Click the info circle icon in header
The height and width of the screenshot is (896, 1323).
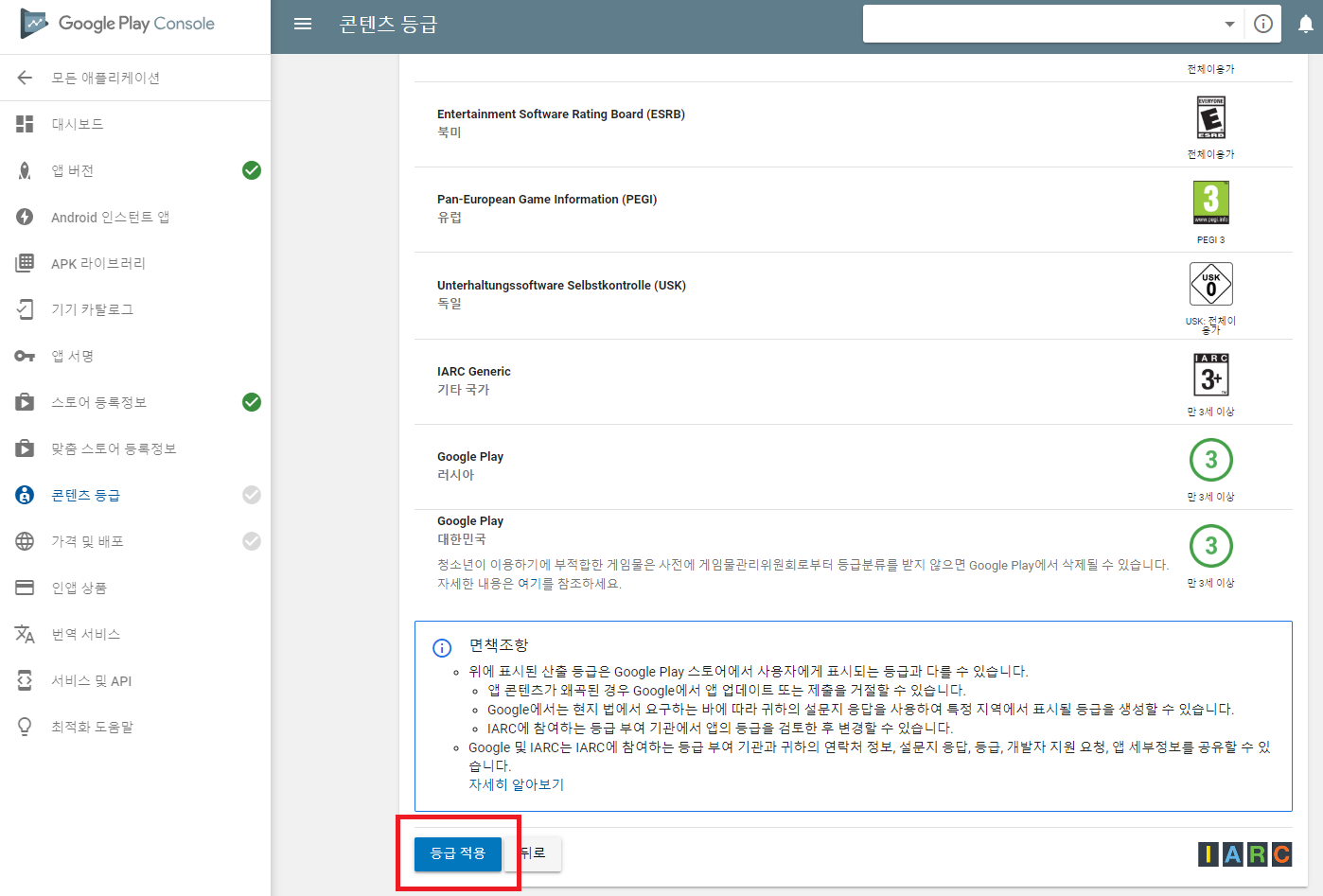[x=1263, y=24]
